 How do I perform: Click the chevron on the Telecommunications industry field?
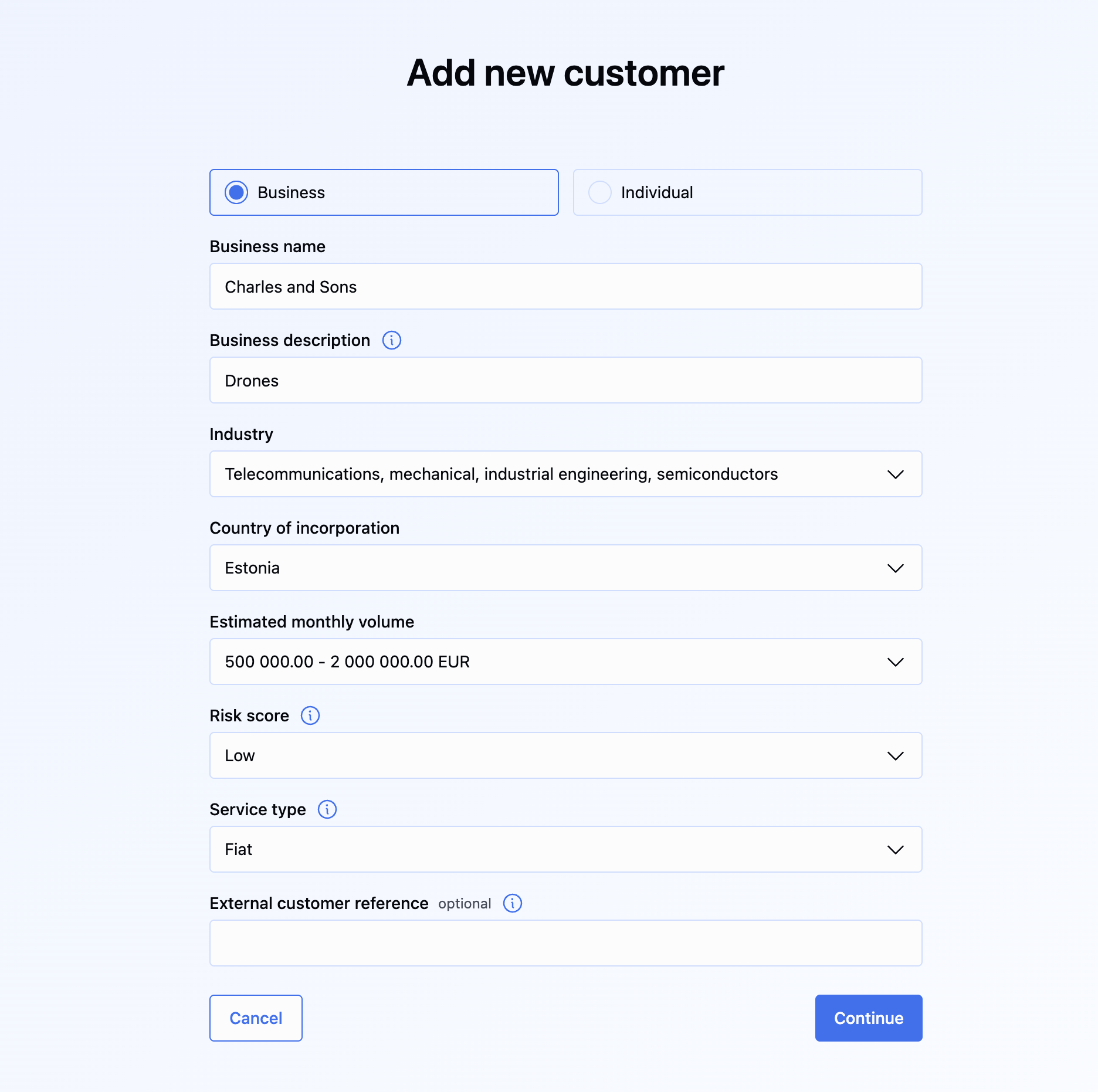[x=896, y=474]
